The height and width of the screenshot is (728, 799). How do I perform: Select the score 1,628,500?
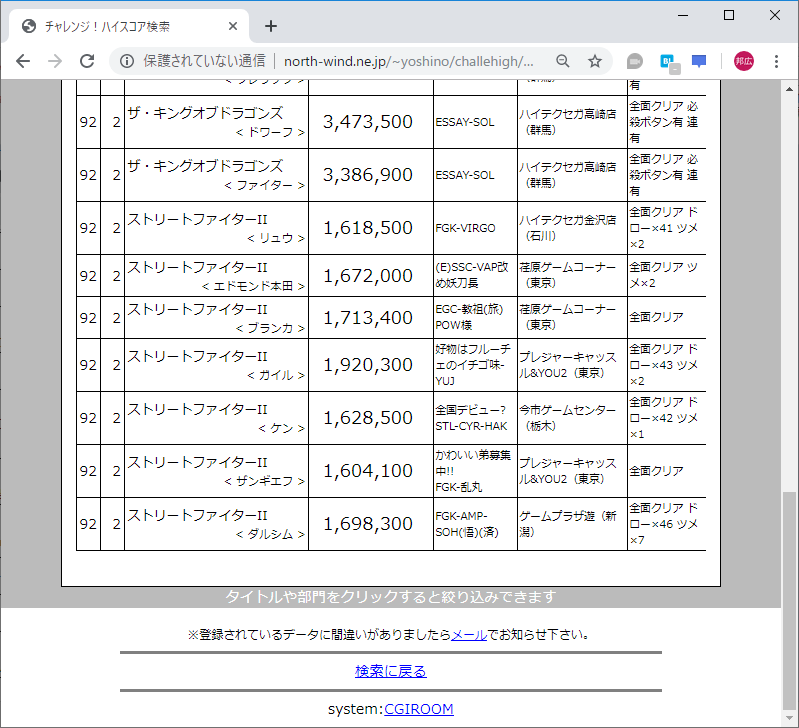coord(368,418)
